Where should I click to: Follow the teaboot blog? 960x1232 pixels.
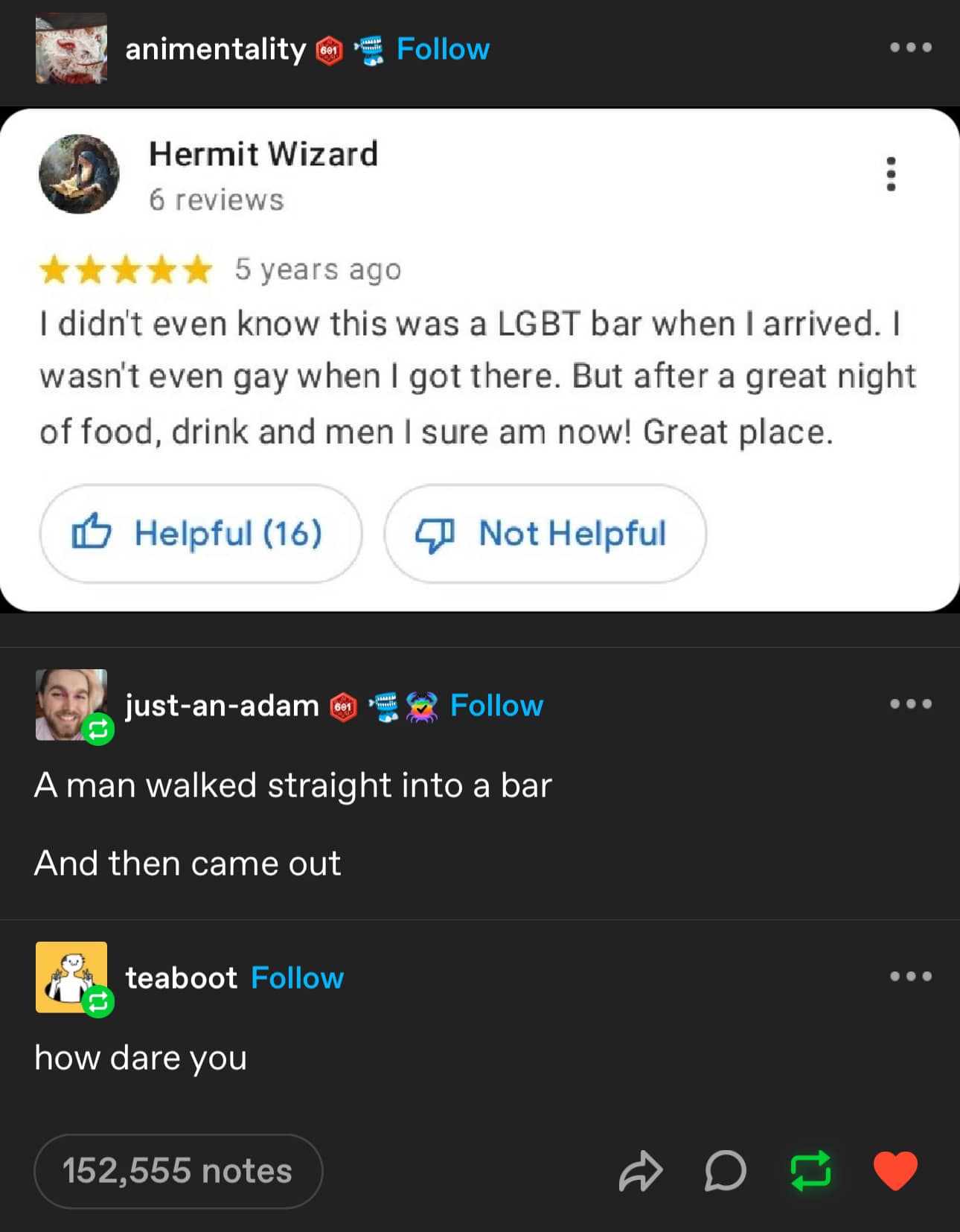tap(297, 978)
